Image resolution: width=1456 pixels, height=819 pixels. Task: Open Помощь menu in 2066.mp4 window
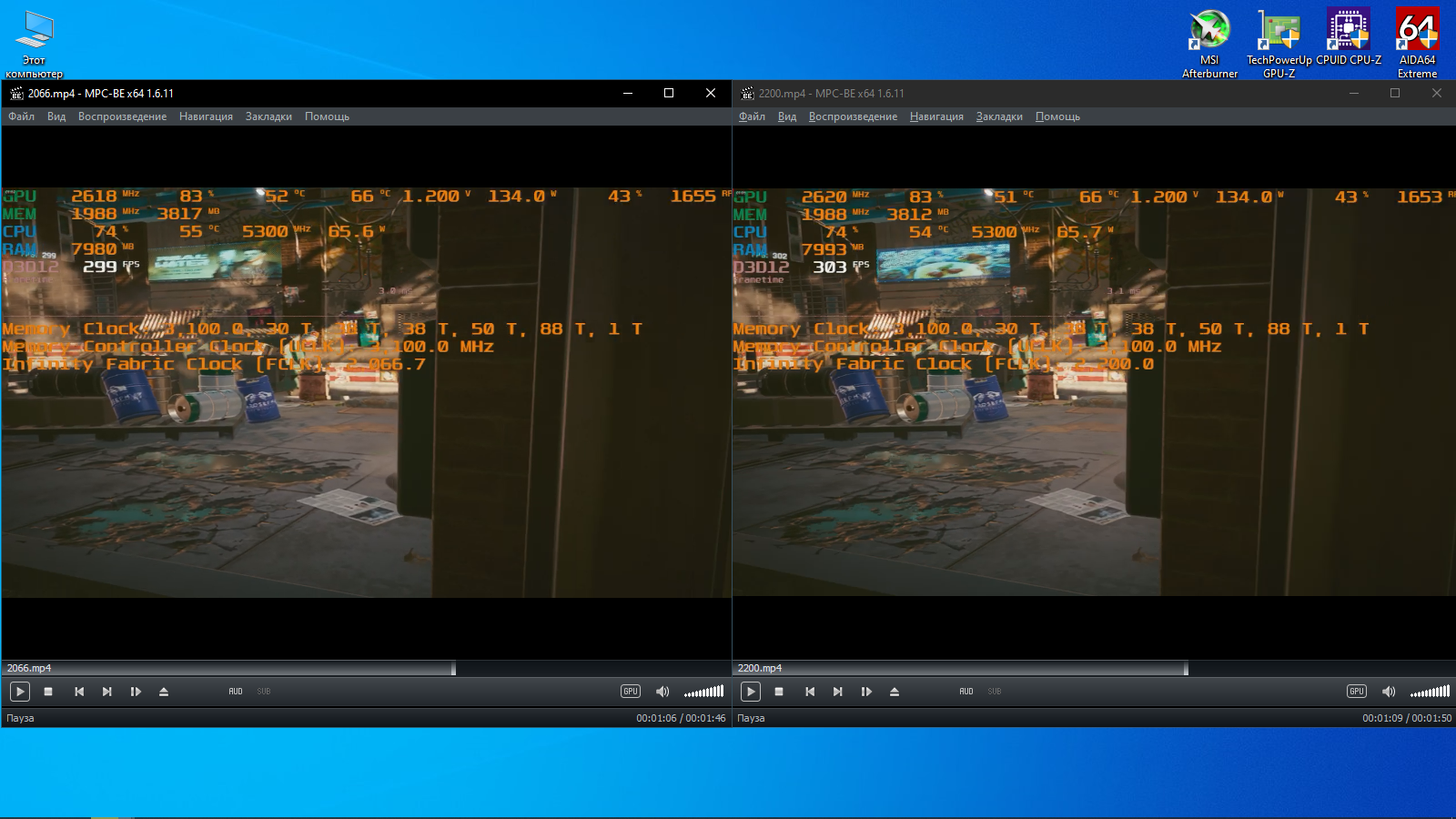(327, 116)
